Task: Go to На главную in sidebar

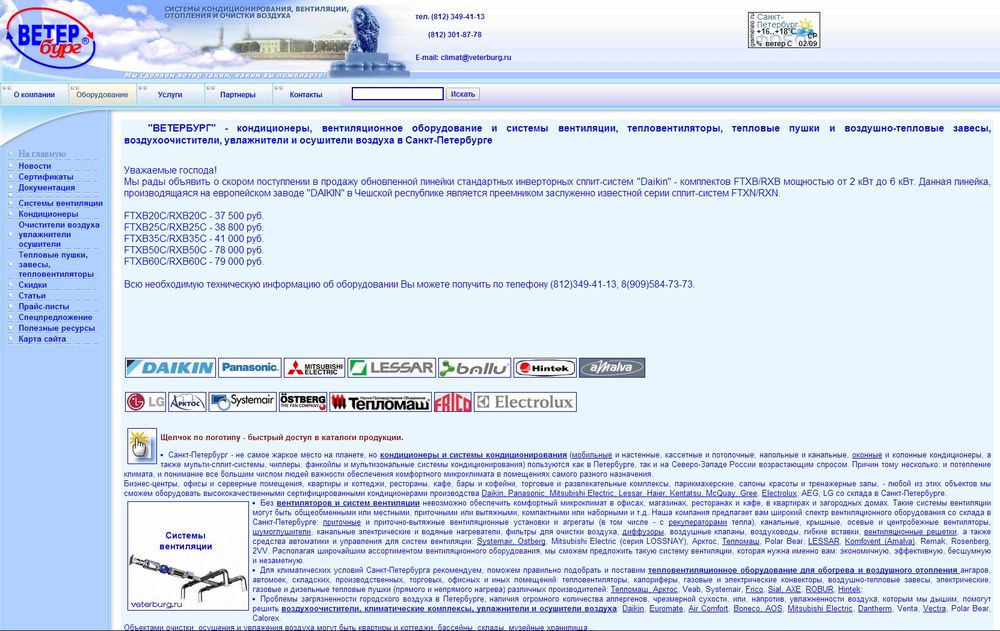Action: click(42, 154)
